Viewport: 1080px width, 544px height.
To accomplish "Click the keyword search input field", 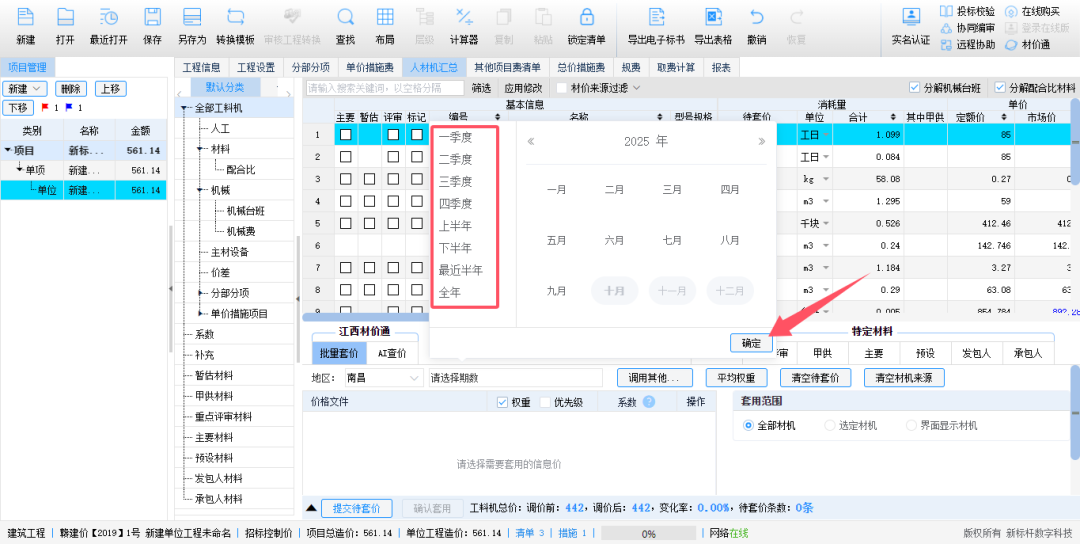I will (385, 88).
